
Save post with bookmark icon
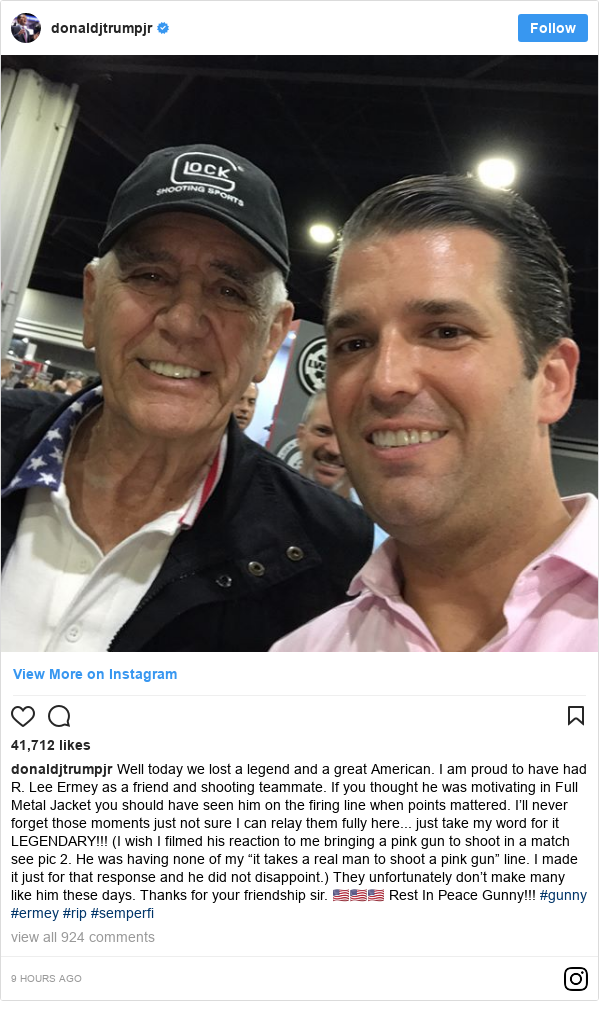[576, 715]
